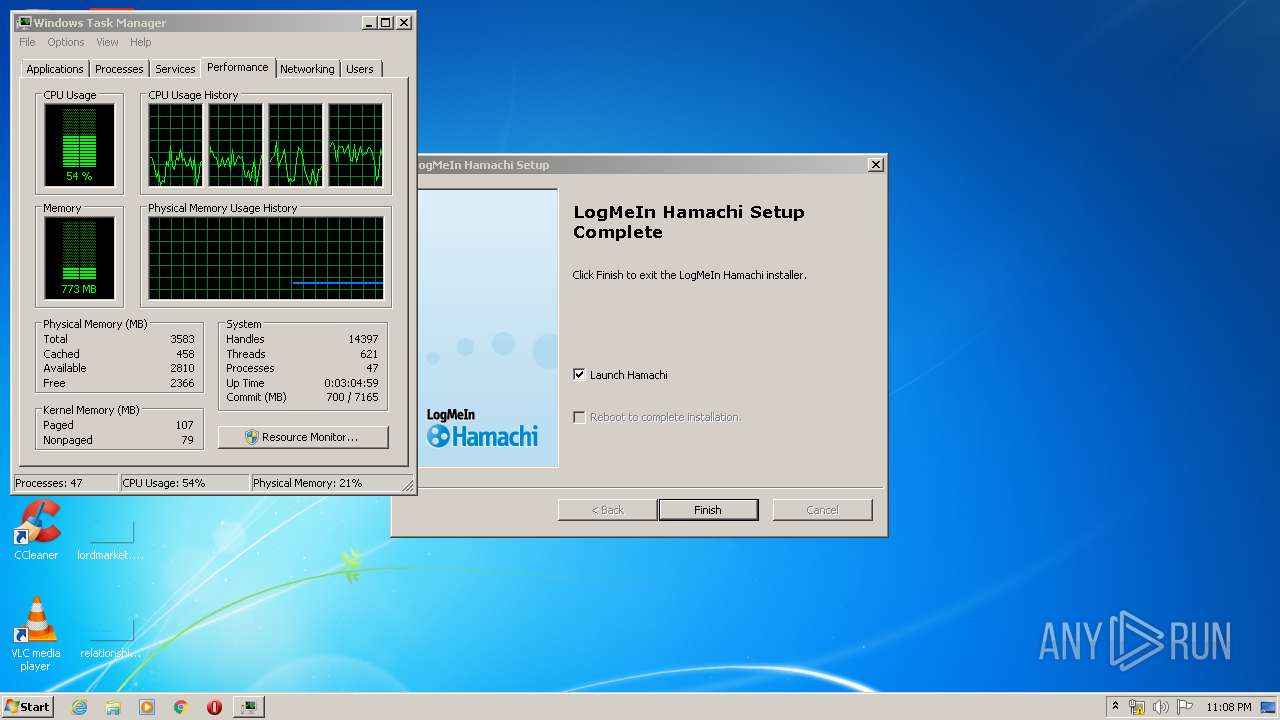Click the last CPU Usage History graph
The height and width of the screenshot is (720, 1280).
[x=356, y=145]
